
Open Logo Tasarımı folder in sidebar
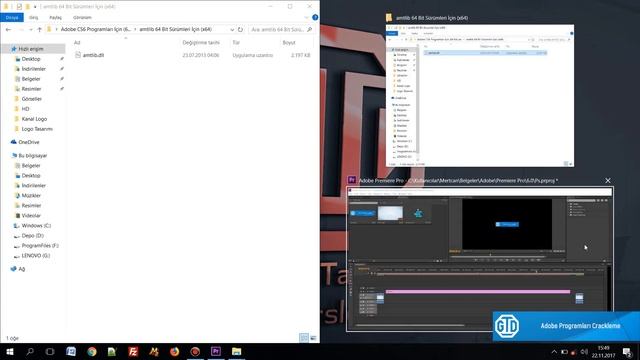point(37,129)
